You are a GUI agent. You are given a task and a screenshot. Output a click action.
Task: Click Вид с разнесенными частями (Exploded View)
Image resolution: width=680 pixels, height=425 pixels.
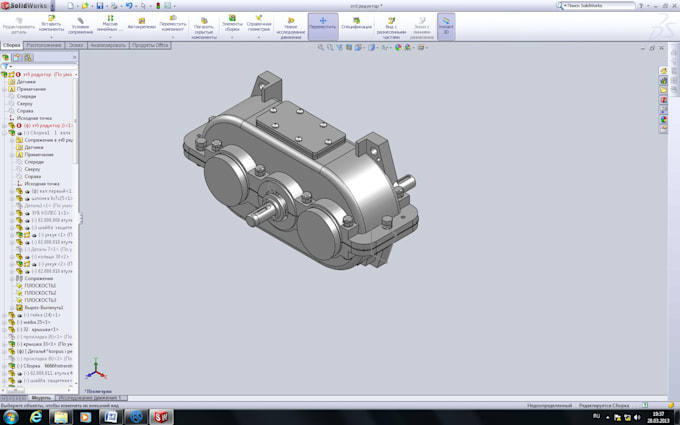click(391, 28)
